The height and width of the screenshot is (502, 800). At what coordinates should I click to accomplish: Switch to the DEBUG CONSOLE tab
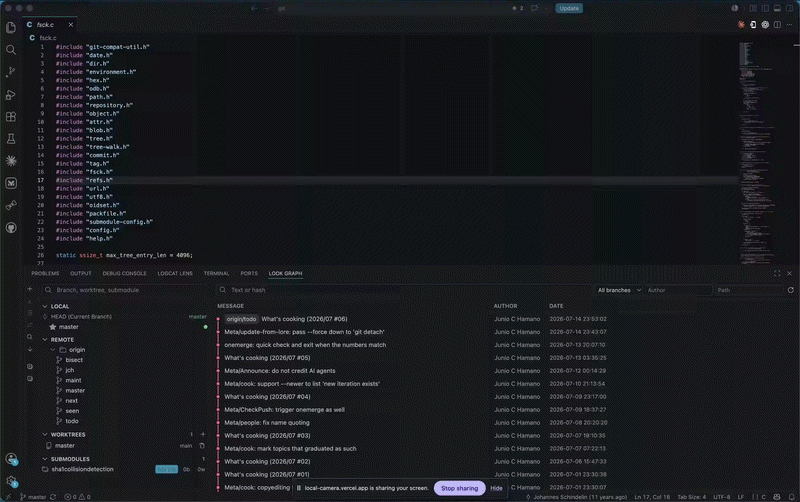pyautogui.click(x=124, y=273)
